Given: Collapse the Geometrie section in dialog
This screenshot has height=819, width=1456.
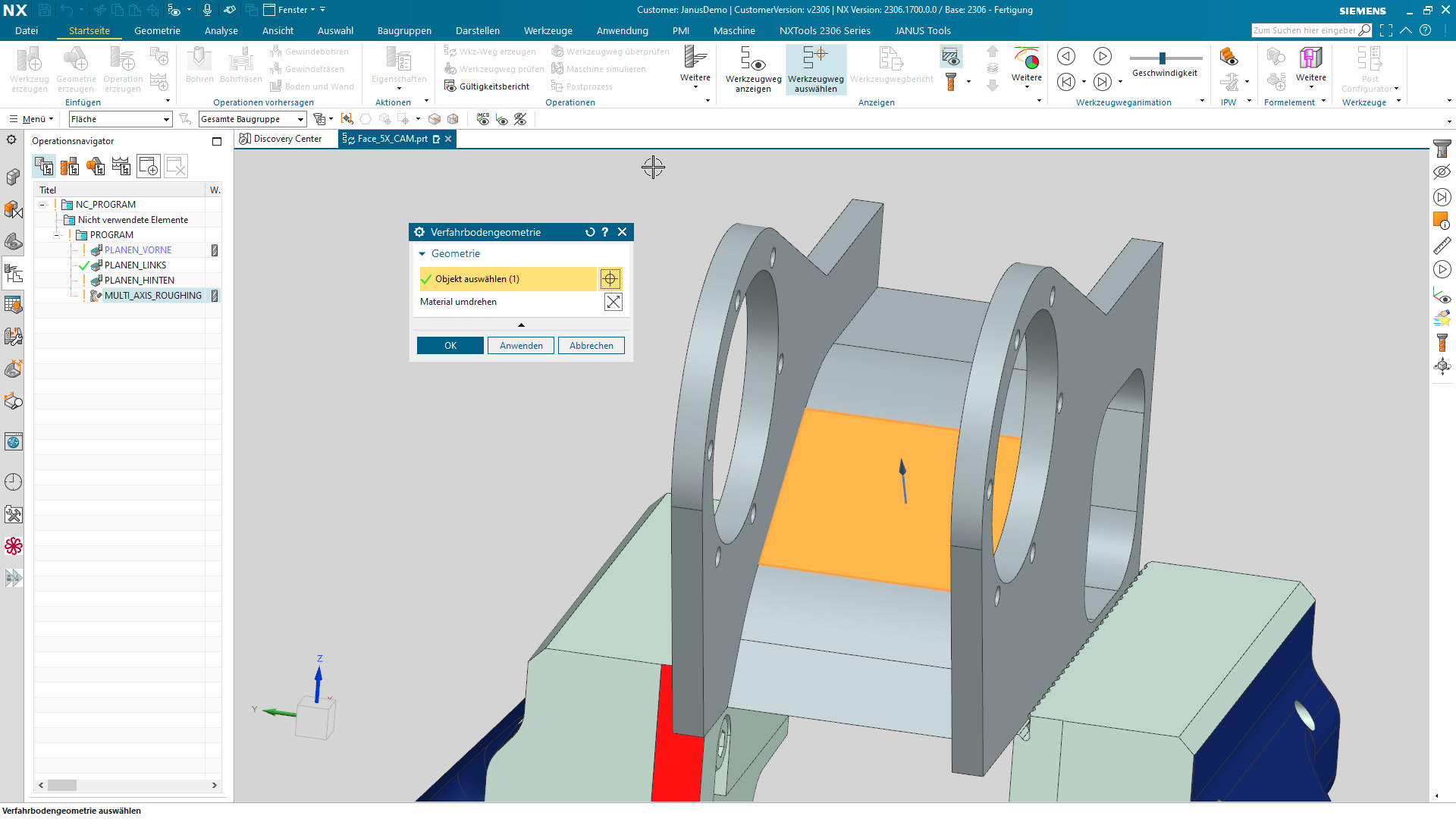Looking at the screenshot, I should pyautogui.click(x=422, y=254).
